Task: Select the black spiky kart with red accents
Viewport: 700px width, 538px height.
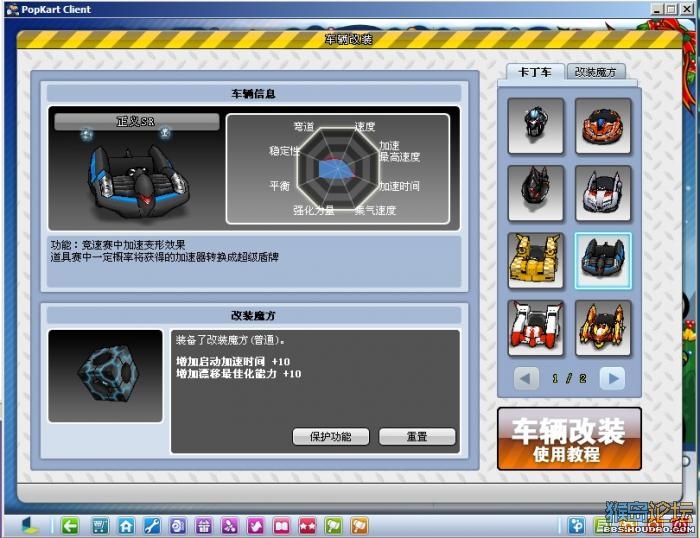Action: (536, 193)
